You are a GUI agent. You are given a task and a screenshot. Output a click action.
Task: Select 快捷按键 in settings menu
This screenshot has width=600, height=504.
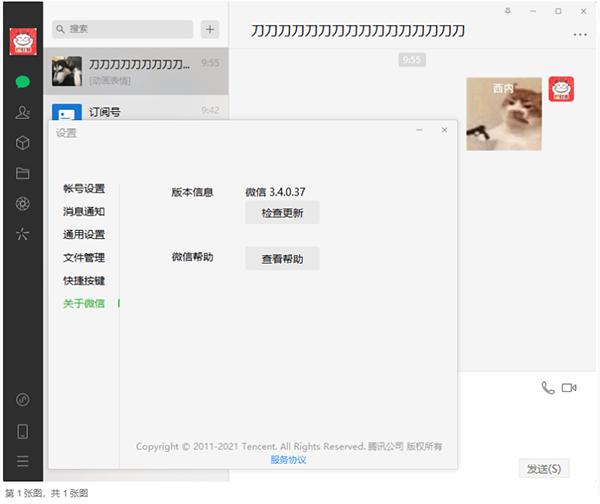pos(84,281)
